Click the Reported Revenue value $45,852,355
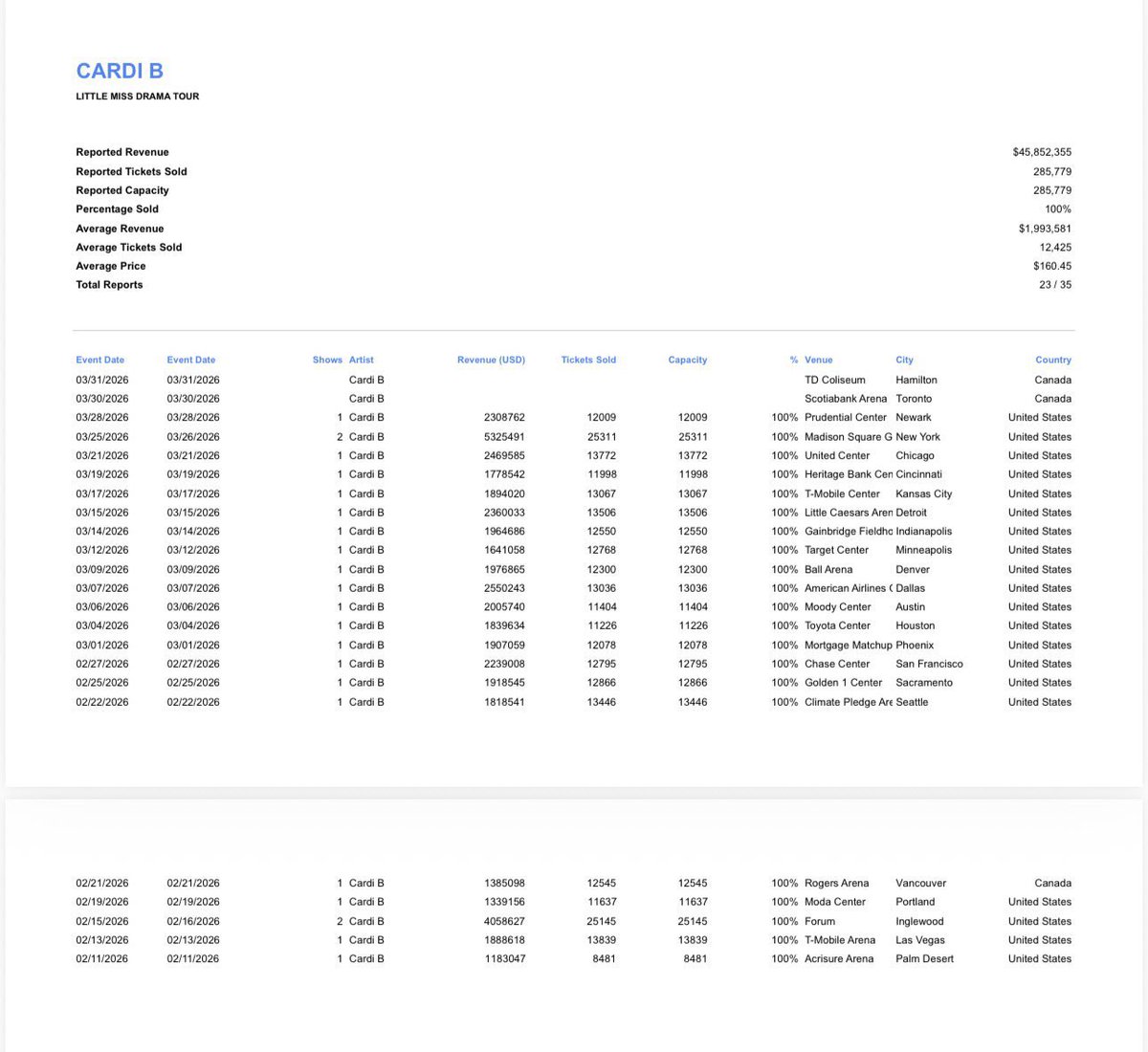This screenshot has width=1148, height=1052. (x=1042, y=152)
